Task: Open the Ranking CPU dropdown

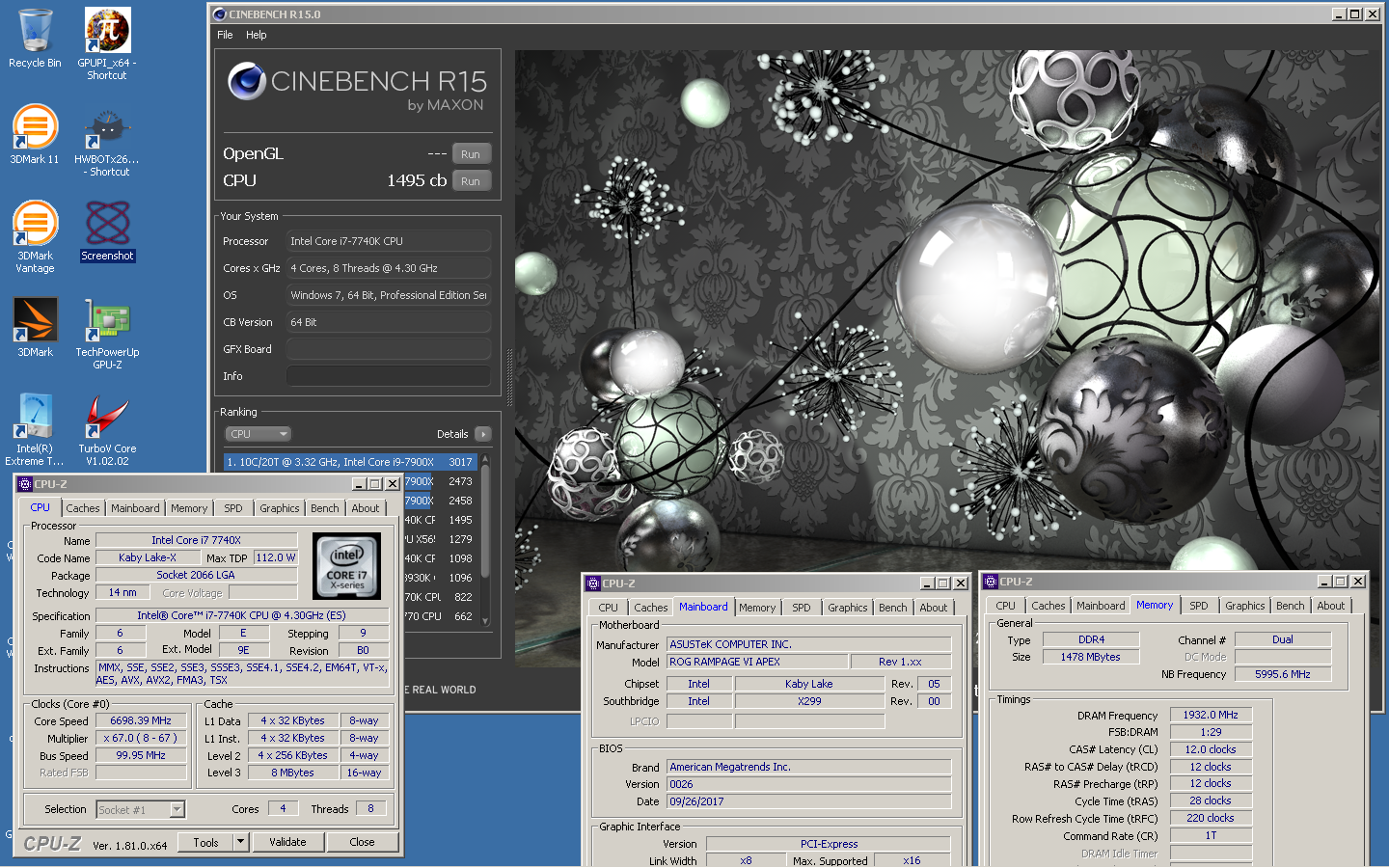Action: coord(258,434)
